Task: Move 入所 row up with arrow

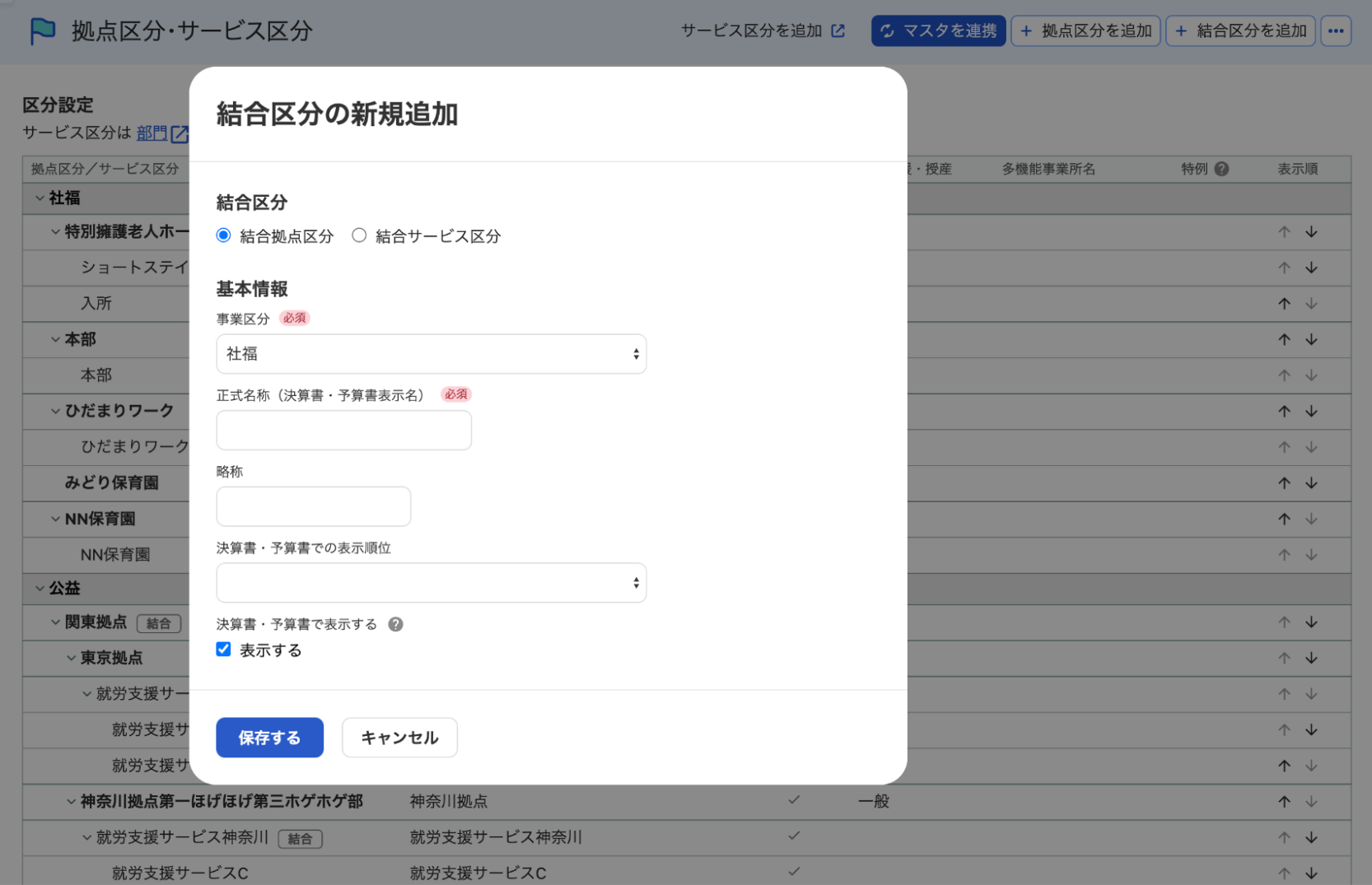Action: click(x=1284, y=304)
